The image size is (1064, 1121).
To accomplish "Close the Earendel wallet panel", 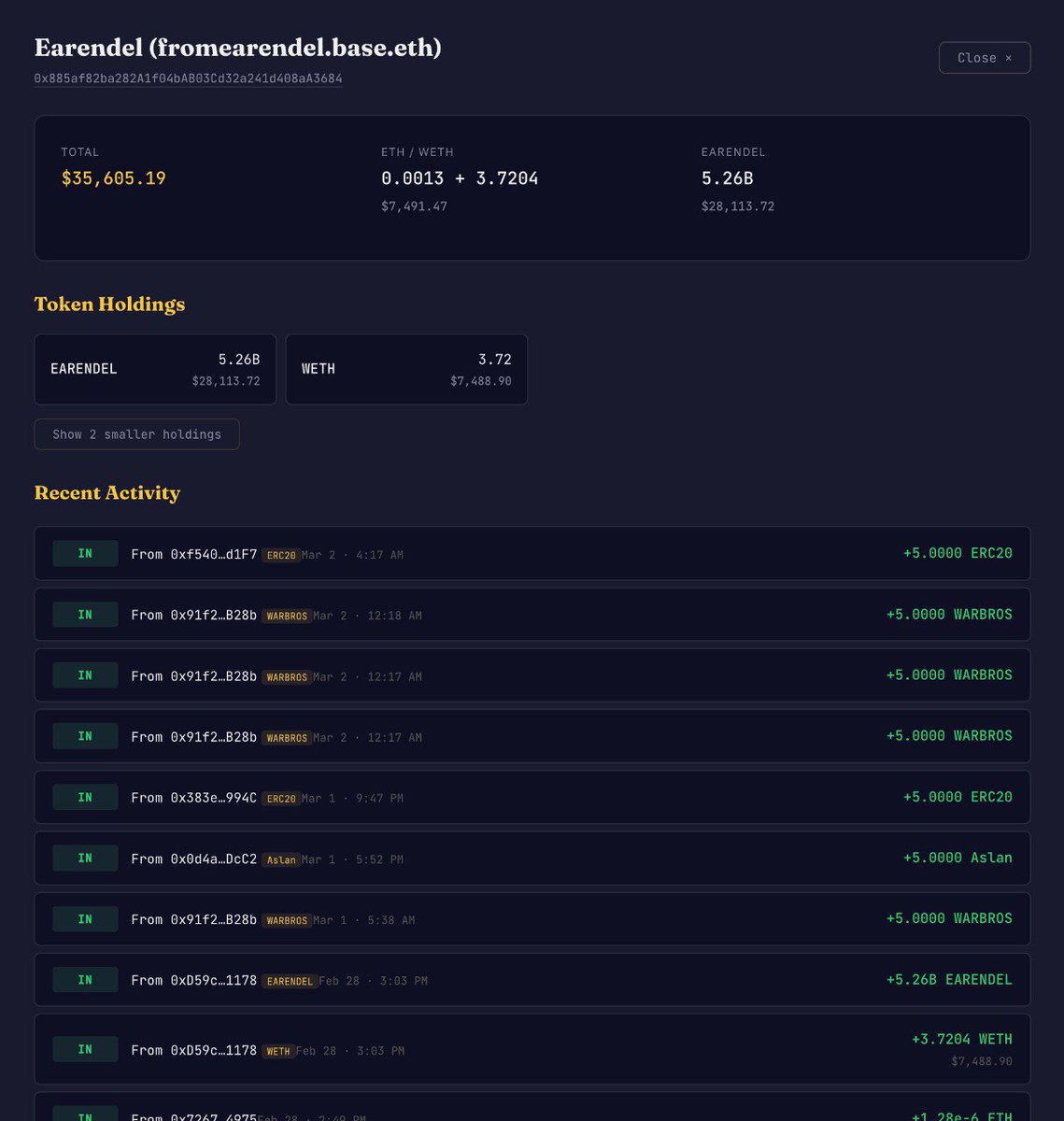I will [x=985, y=58].
